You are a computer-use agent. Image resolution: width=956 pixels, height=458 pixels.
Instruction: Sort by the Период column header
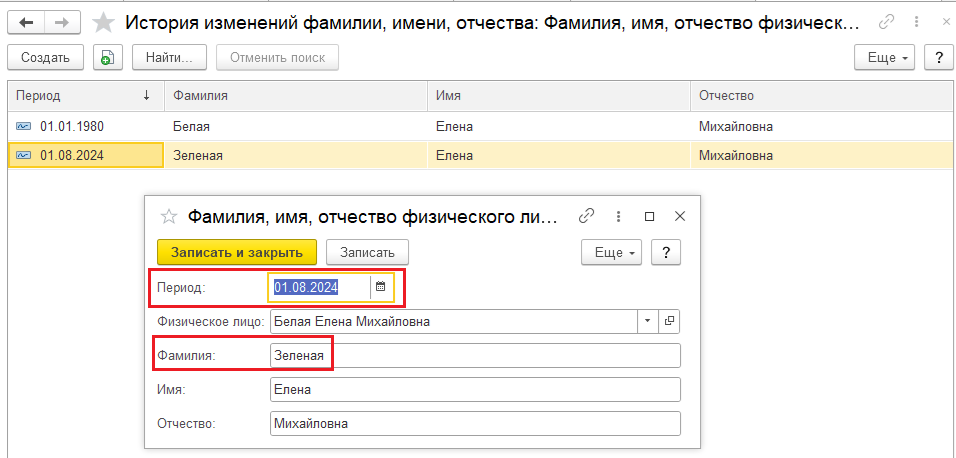click(x=86, y=95)
